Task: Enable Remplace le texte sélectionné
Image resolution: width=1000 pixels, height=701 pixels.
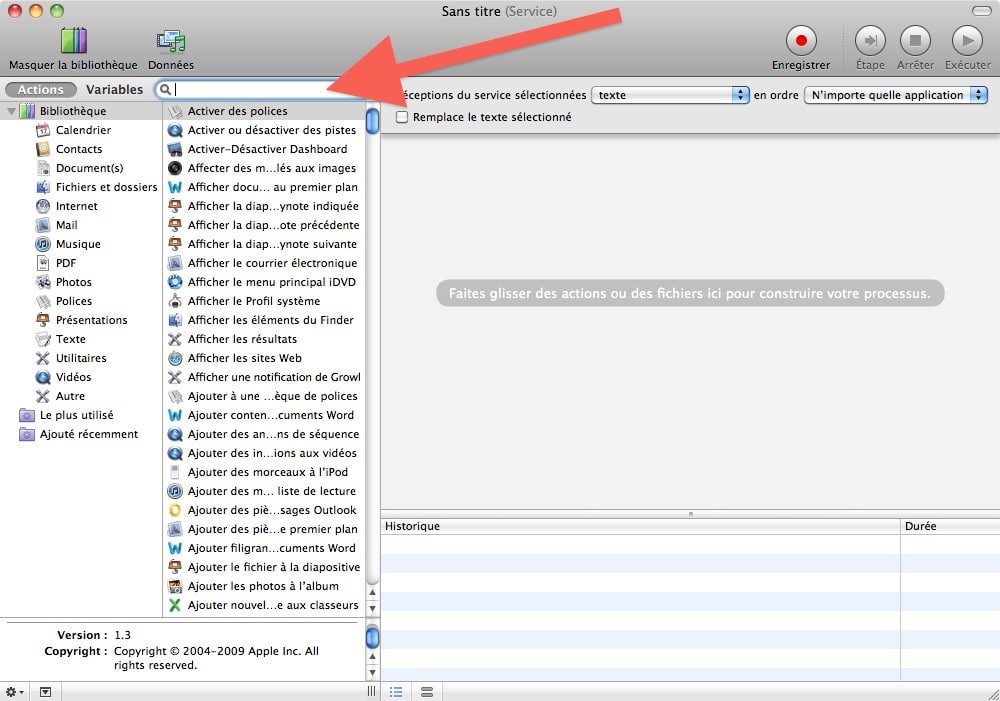Action: pos(402,116)
